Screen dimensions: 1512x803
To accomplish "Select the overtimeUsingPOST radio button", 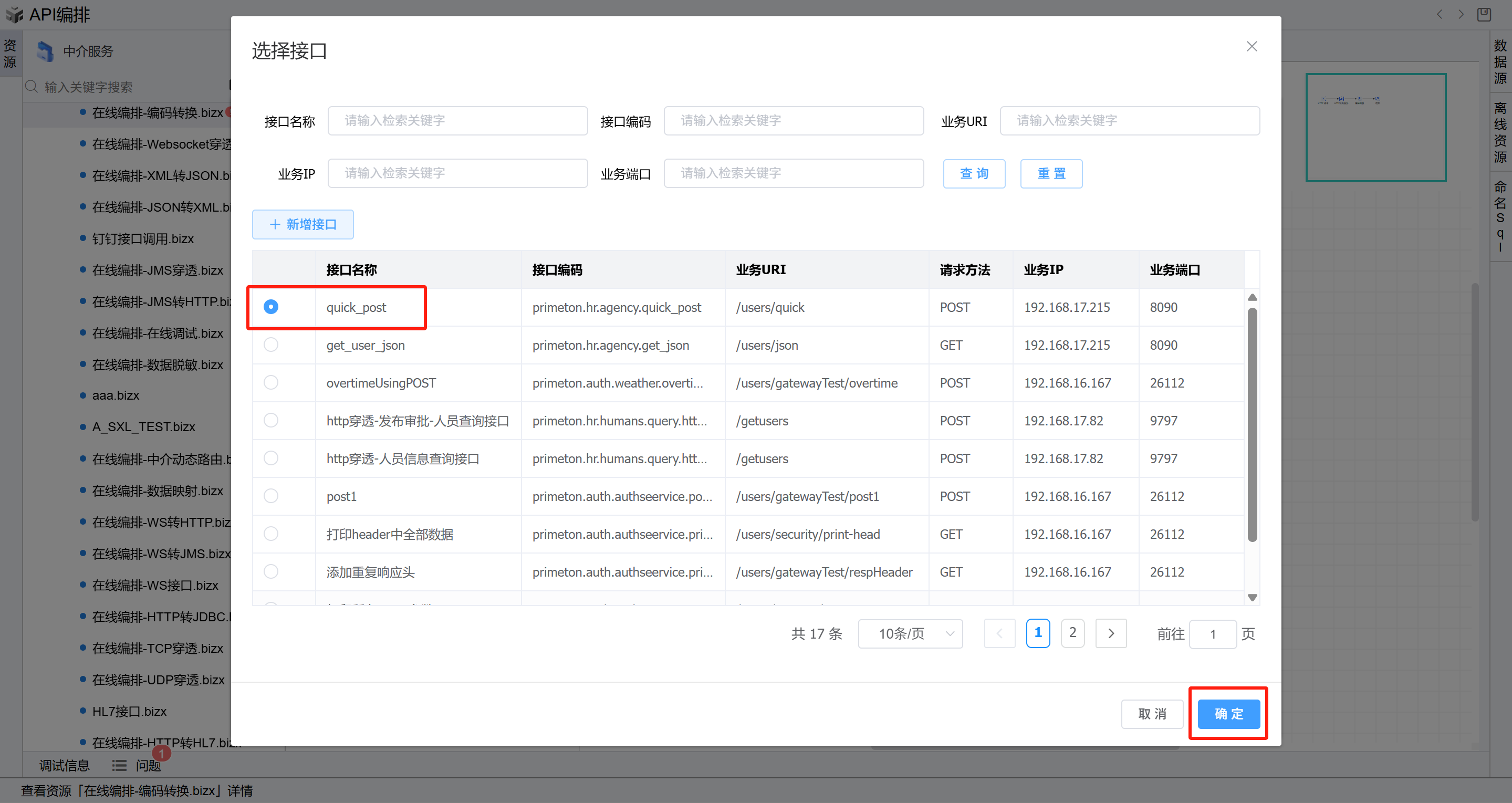I will click(x=270, y=383).
